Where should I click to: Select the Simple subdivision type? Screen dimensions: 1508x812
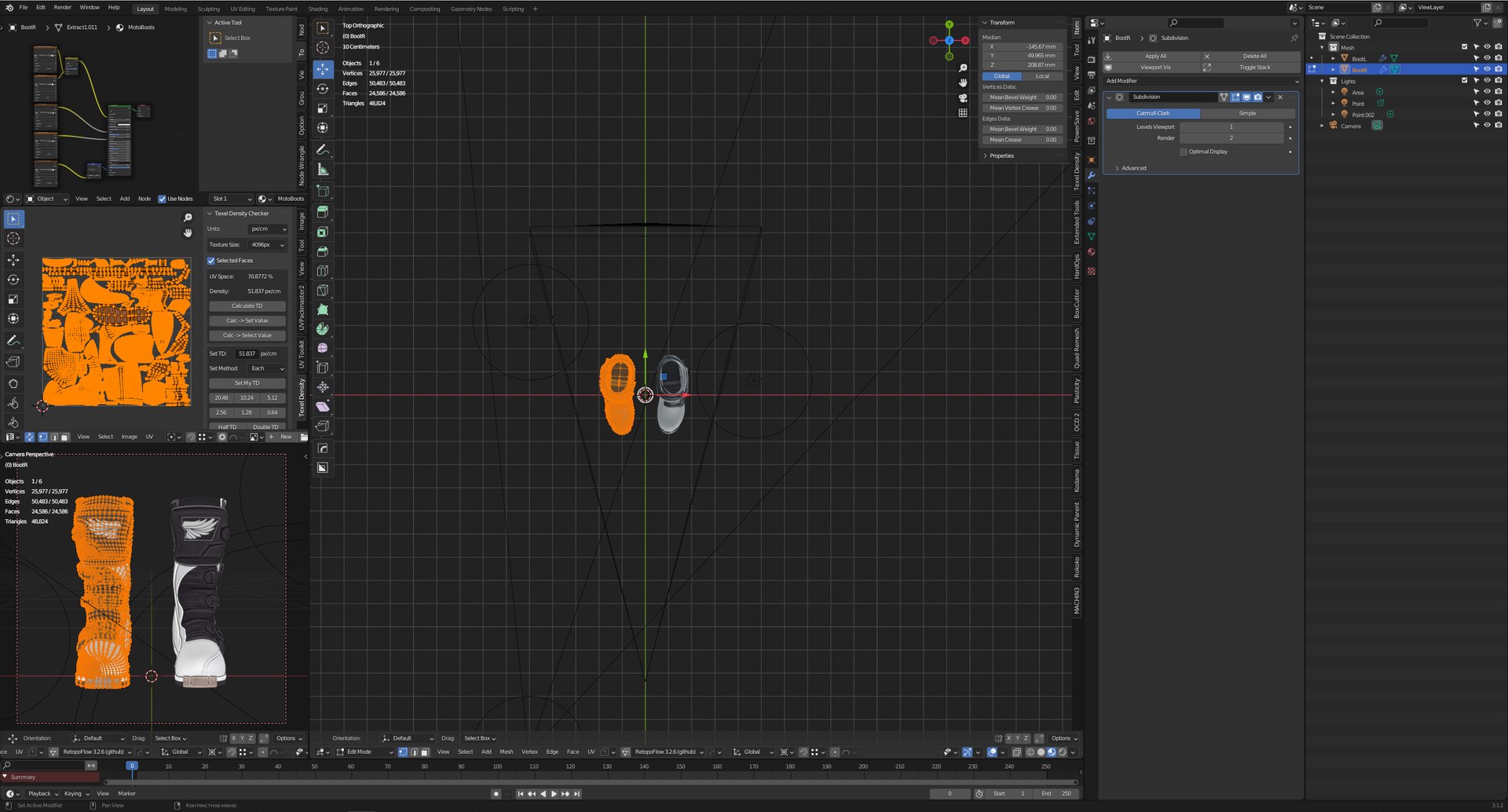pyautogui.click(x=1247, y=113)
